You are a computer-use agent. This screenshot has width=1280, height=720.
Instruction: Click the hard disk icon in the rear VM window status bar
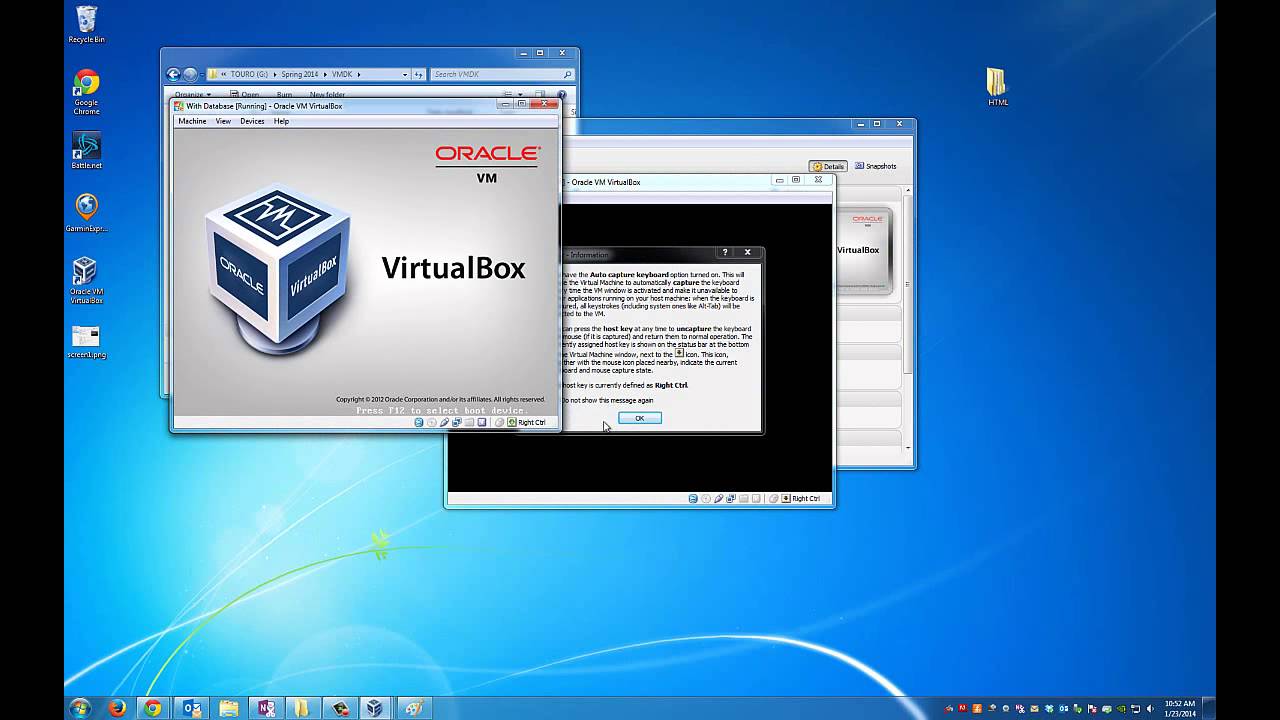(x=693, y=498)
